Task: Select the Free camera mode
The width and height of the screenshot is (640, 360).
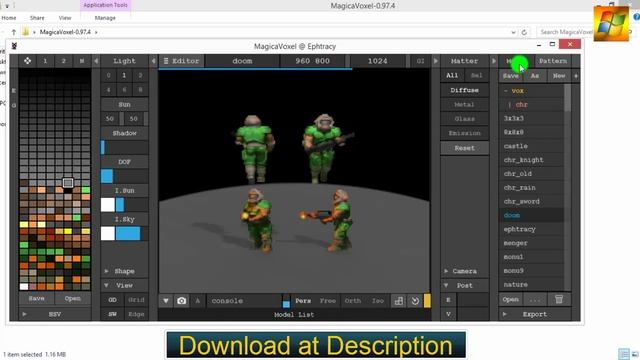Action: point(328,301)
